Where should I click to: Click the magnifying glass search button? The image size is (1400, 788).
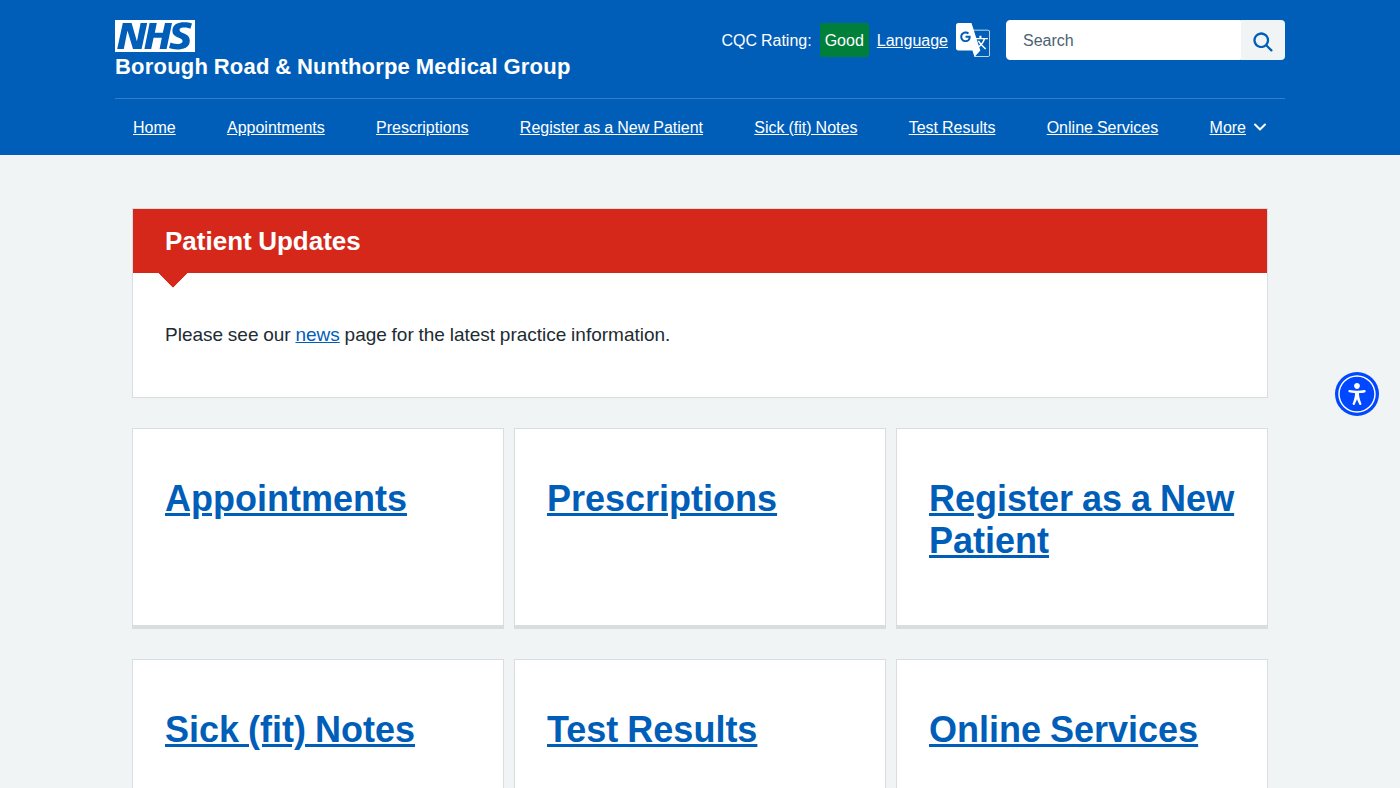1263,40
